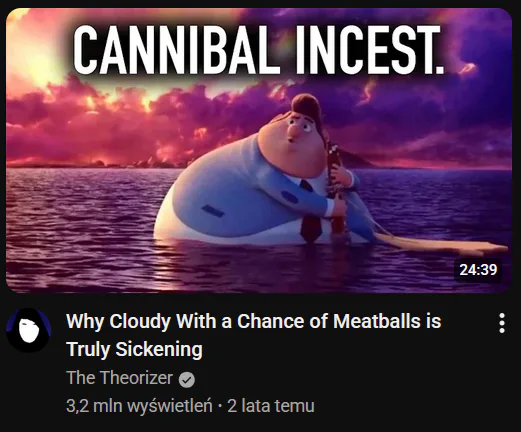Click The Theorizer channel avatar
Viewport: 521px width, 432px height.
pos(29,330)
